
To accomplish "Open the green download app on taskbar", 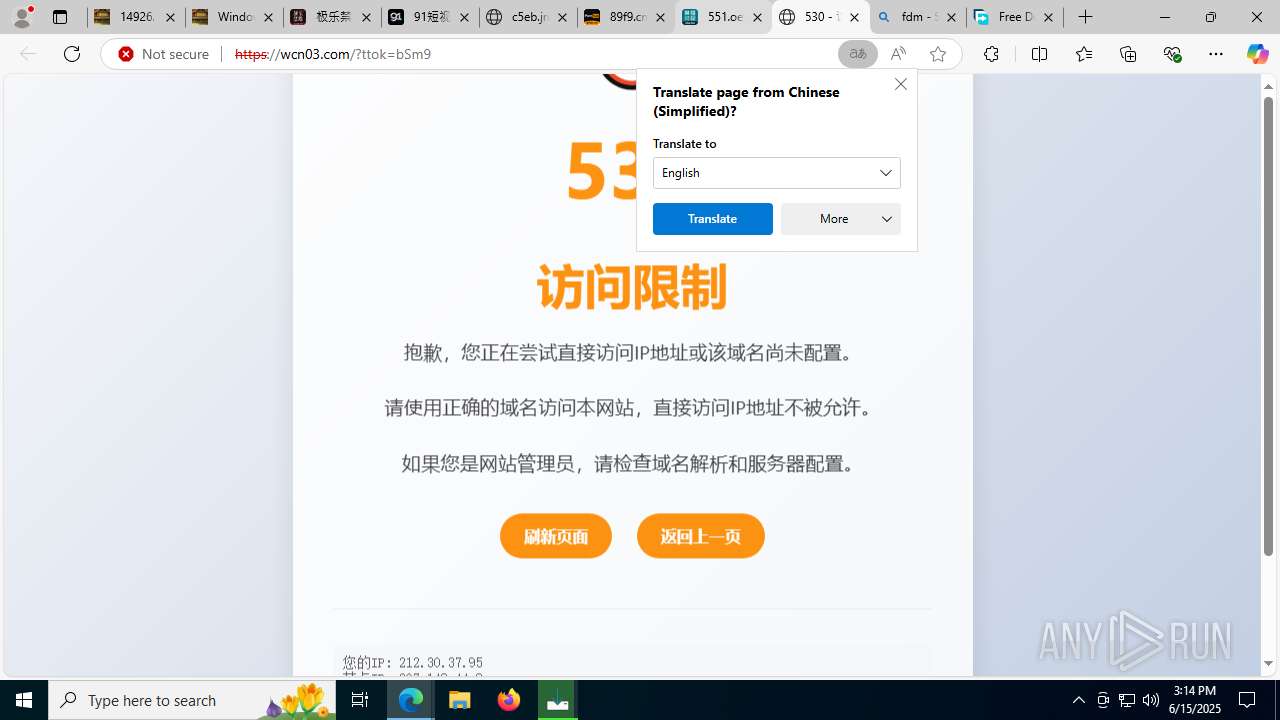I will click(x=558, y=700).
